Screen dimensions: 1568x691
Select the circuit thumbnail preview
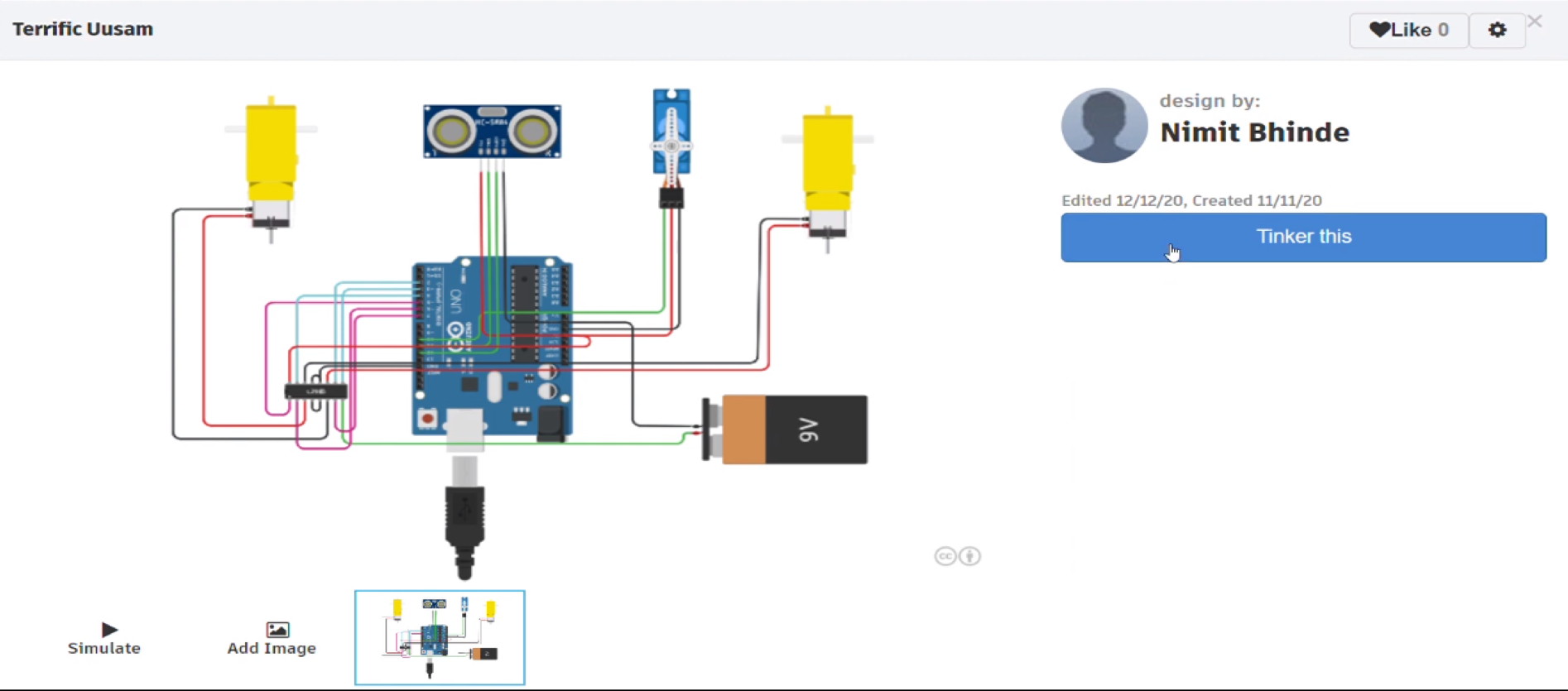440,637
